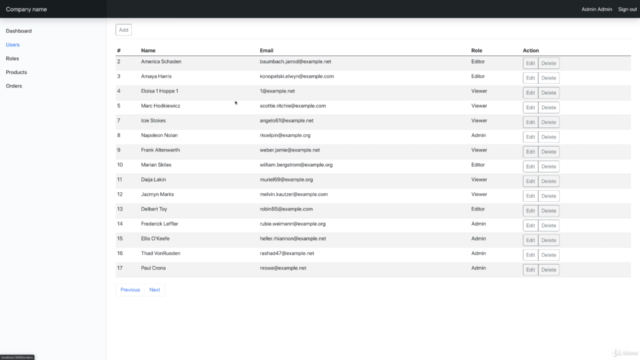This screenshot has width=640, height=360.
Task: Delete user Marc Hodkiewicz
Action: pyautogui.click(x=549, y=107)
